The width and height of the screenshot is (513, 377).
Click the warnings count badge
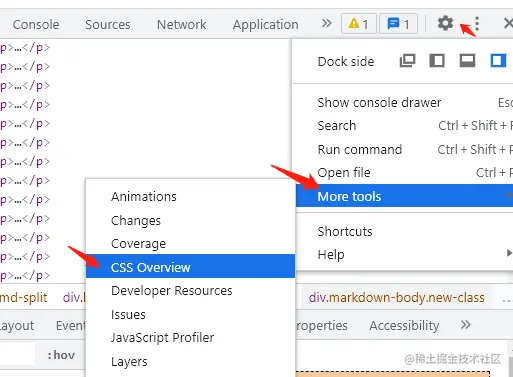359,24
